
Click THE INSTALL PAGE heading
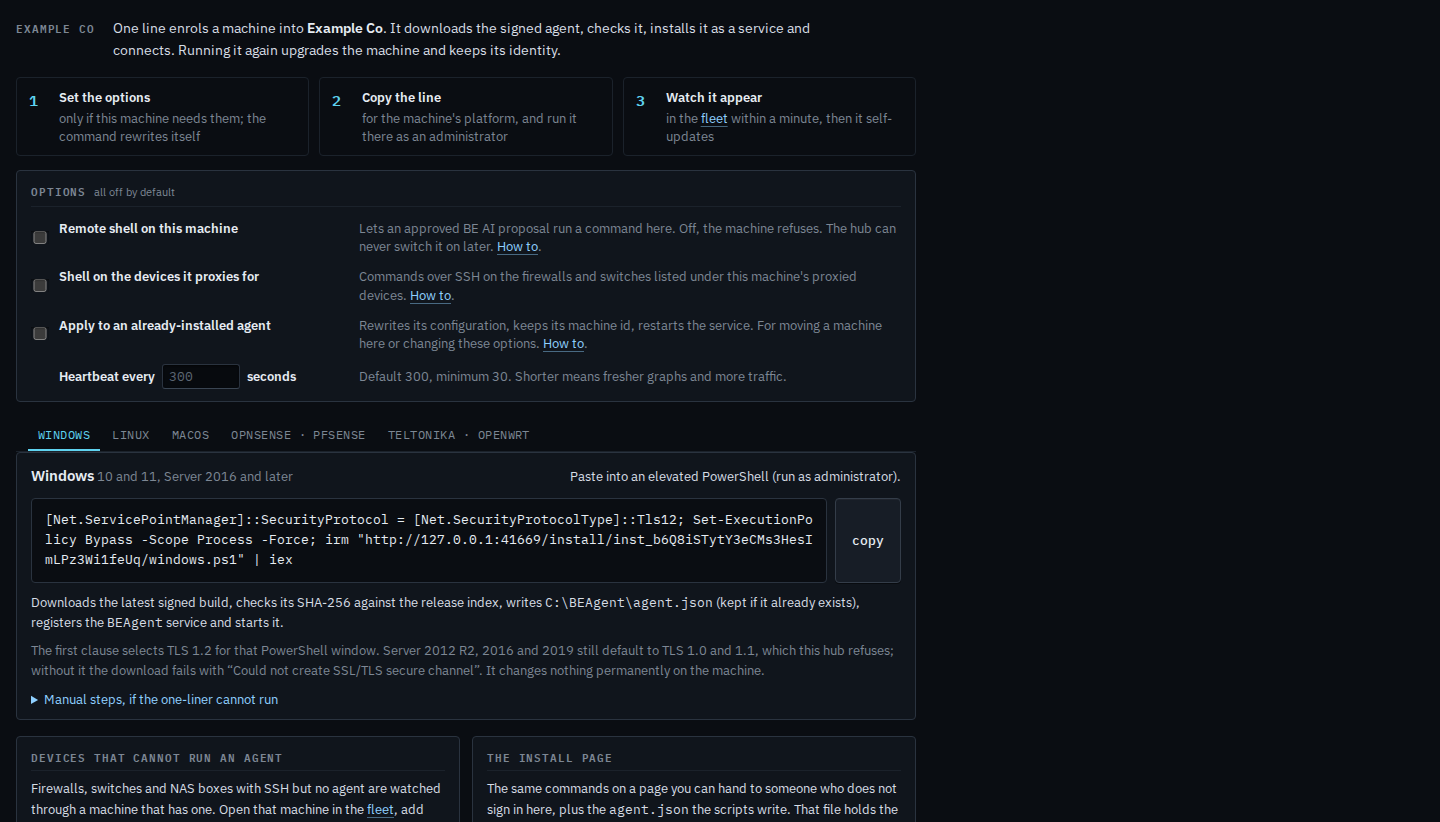pyautogui.click(x=550, y=758)
